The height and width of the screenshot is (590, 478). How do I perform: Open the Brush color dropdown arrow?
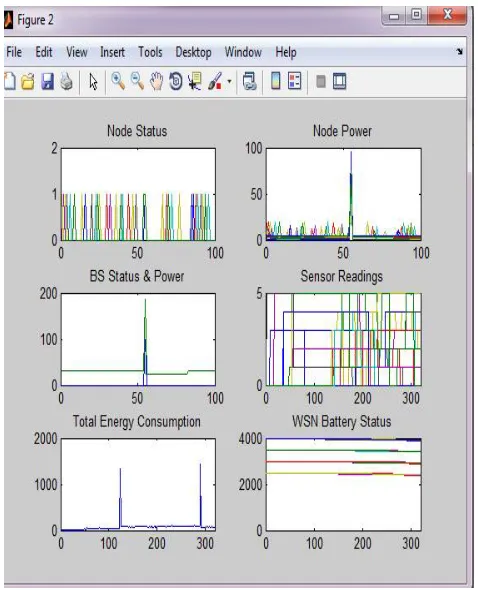pos(229,81)
